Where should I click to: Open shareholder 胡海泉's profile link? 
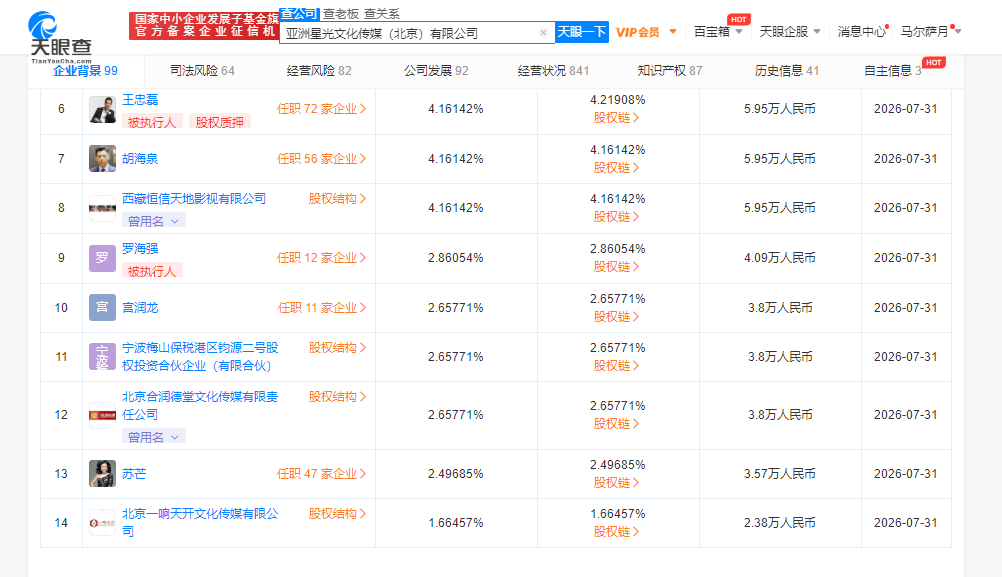(x=140, y=158)
